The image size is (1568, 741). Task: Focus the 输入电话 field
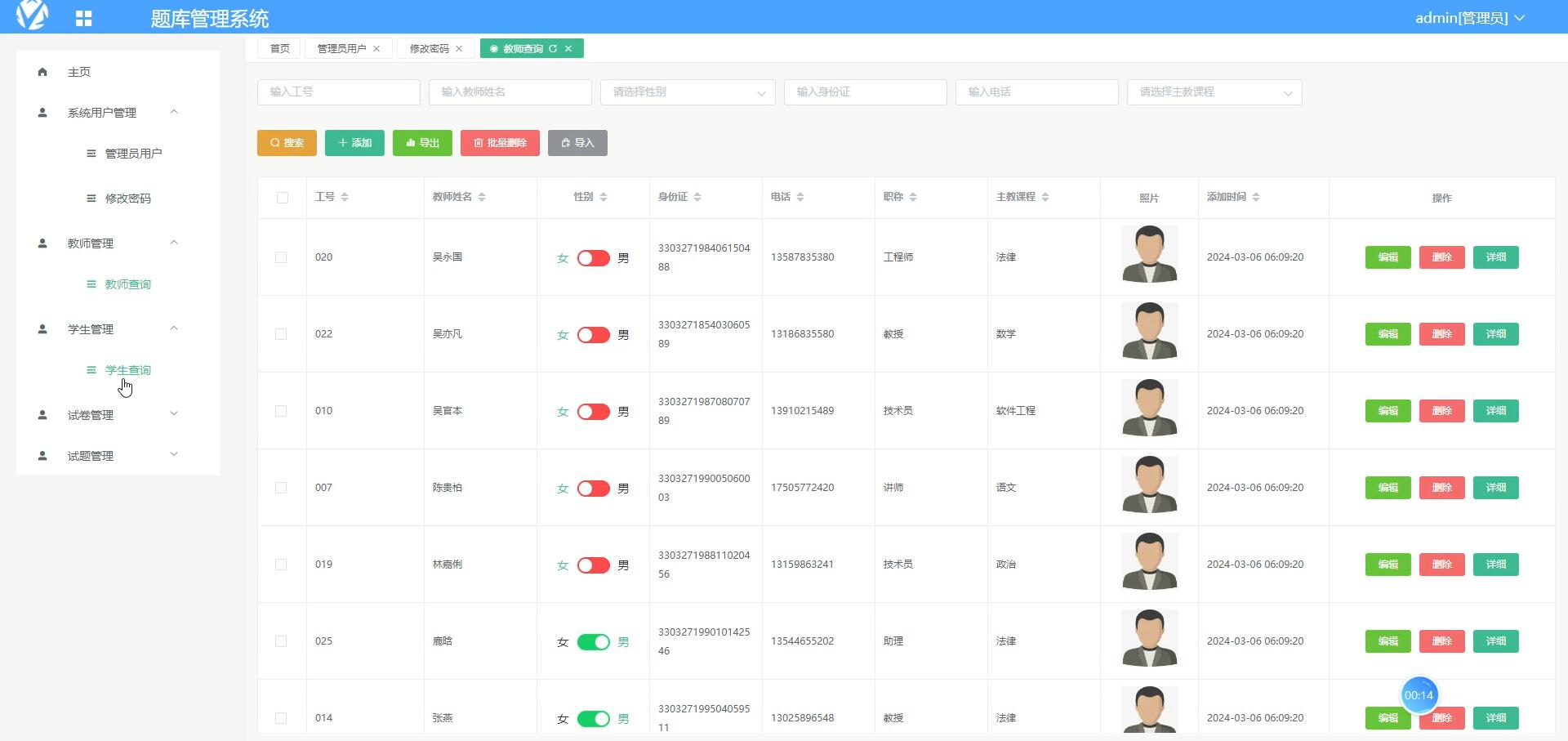(x=1037, y=92)
